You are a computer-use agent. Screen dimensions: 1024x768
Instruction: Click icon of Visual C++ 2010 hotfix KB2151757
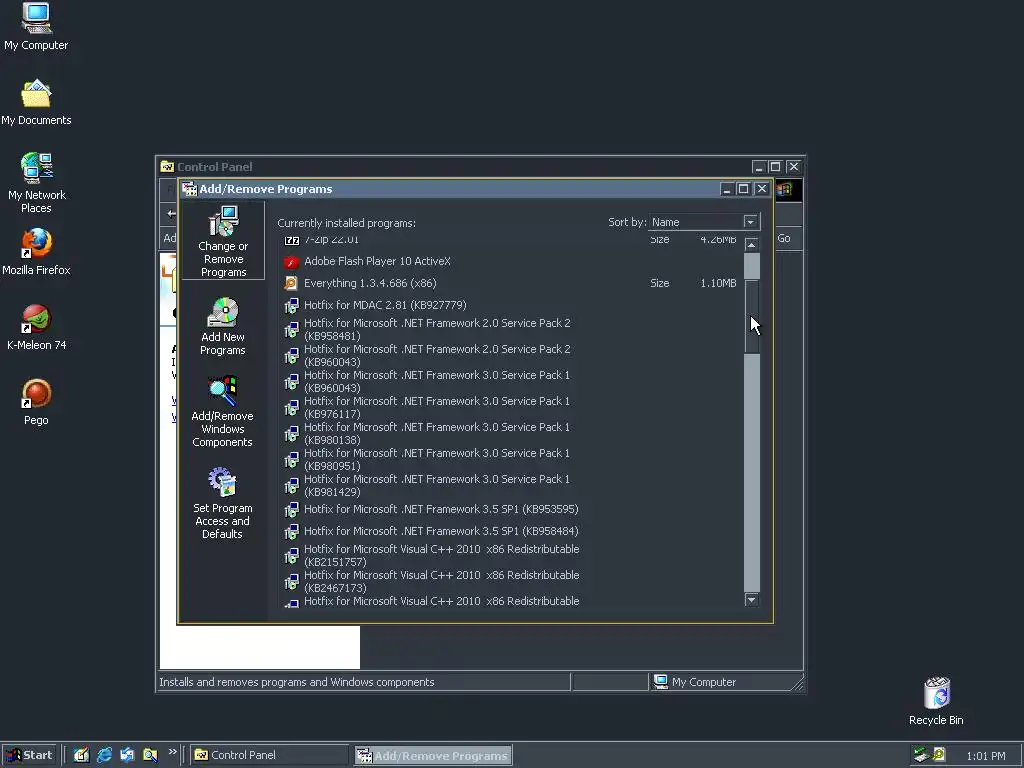[x=291, y=556]
